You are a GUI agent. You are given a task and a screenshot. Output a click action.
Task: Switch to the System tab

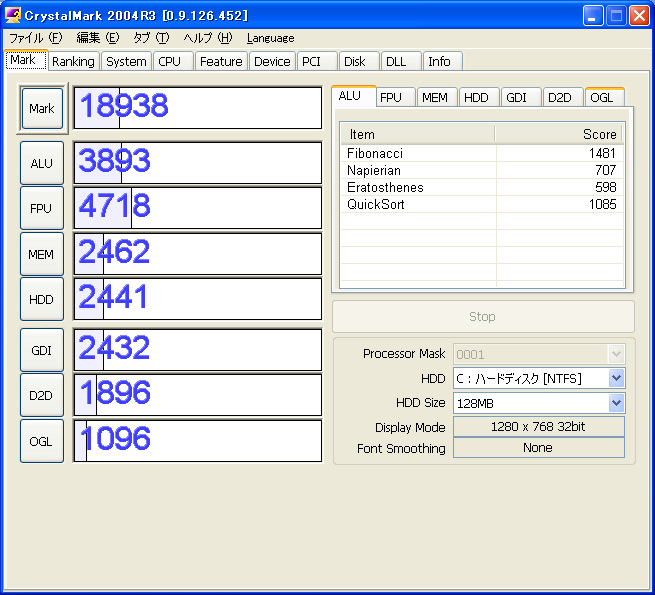pos(126,61)
